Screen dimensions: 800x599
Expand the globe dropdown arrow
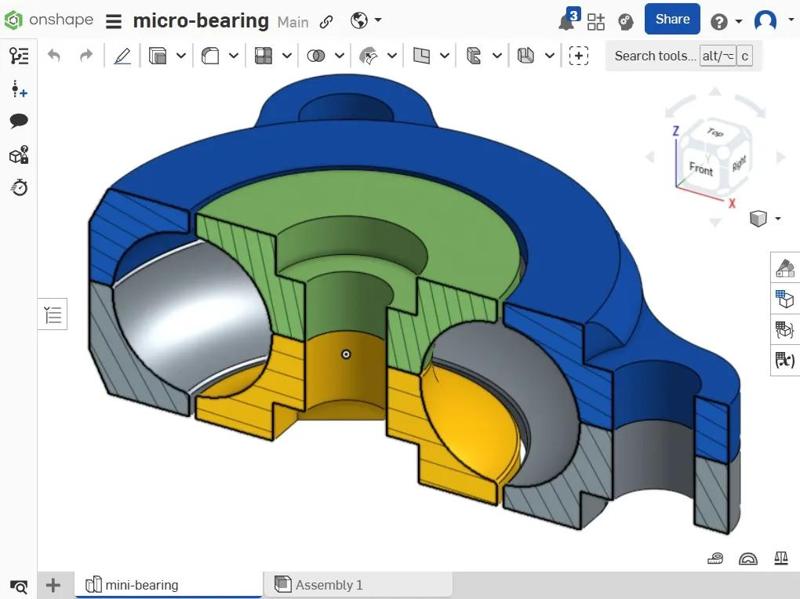pyautogui.click(x=378, y=20)
